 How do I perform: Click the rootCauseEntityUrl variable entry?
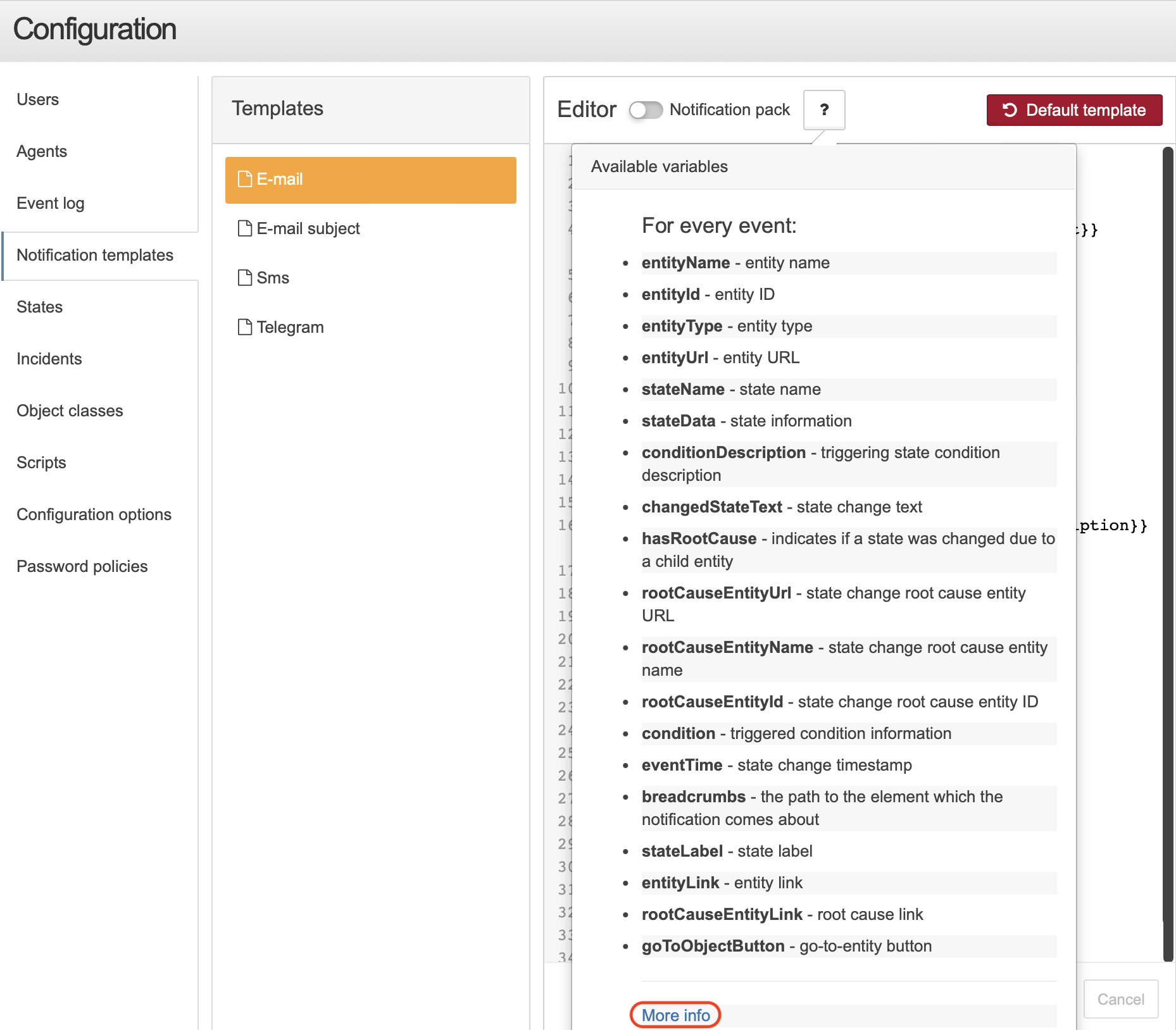(849, 605)
